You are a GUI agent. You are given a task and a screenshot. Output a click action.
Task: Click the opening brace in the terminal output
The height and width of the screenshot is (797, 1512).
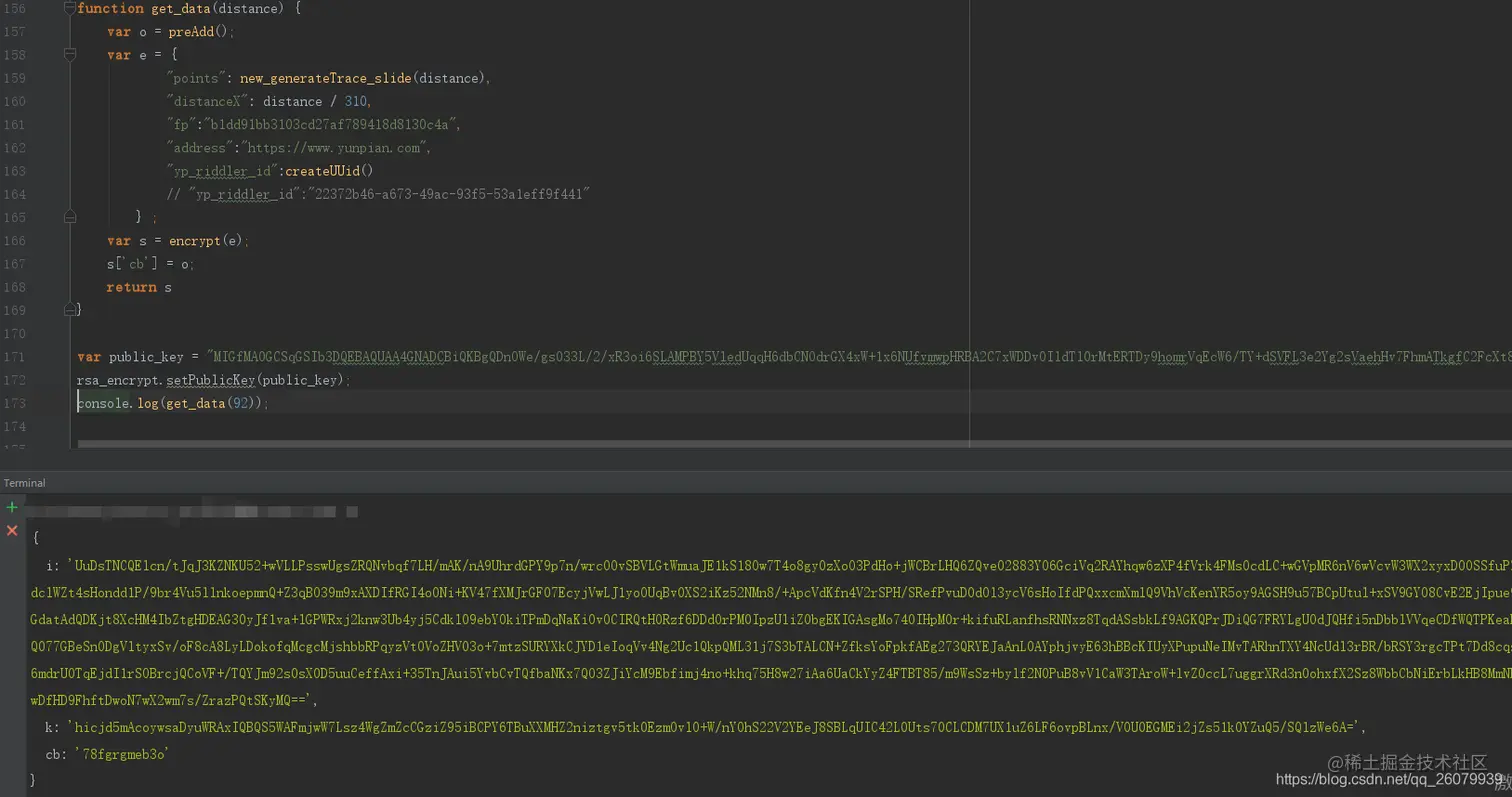click(x=36, y=538)
